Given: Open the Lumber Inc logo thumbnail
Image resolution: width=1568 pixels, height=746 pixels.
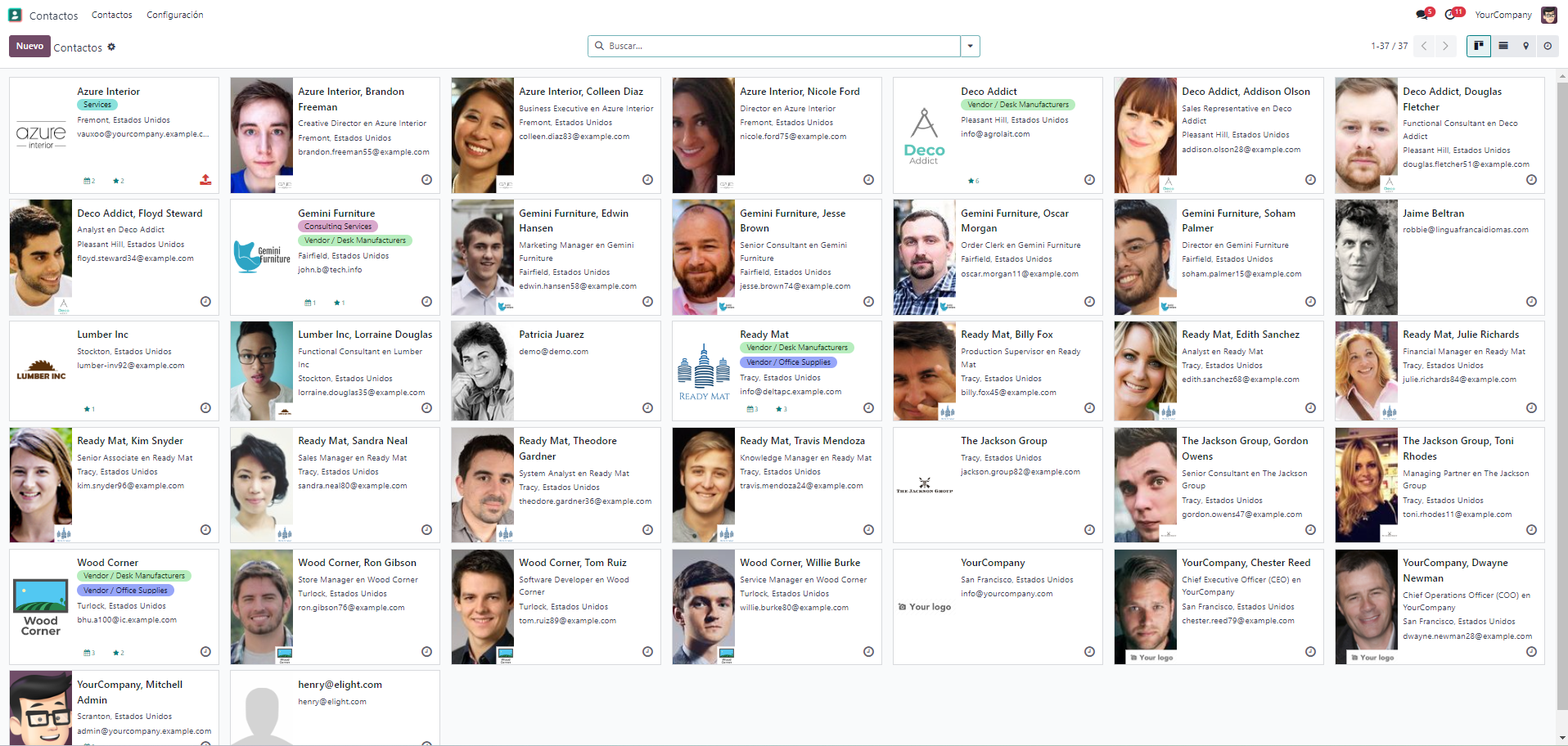Looking at the screenshot, I should tap(41, 371).
